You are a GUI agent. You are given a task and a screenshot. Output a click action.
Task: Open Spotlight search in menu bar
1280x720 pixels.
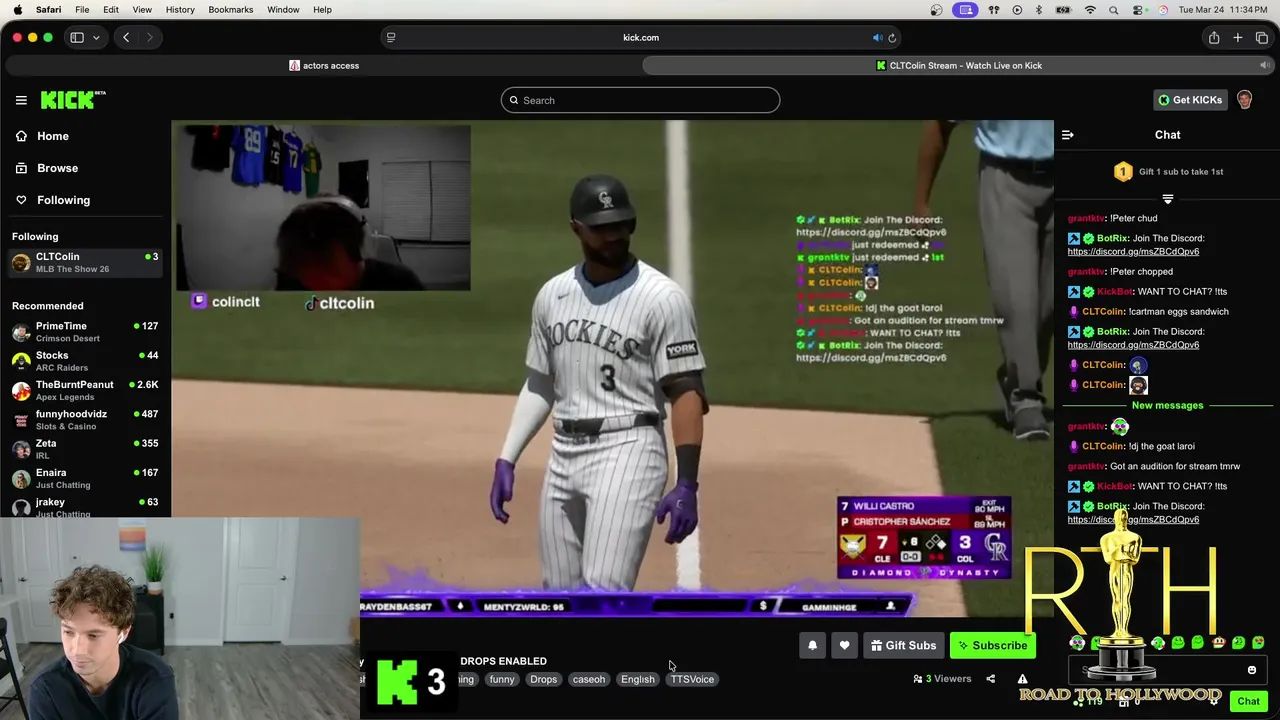[1114, 9]
